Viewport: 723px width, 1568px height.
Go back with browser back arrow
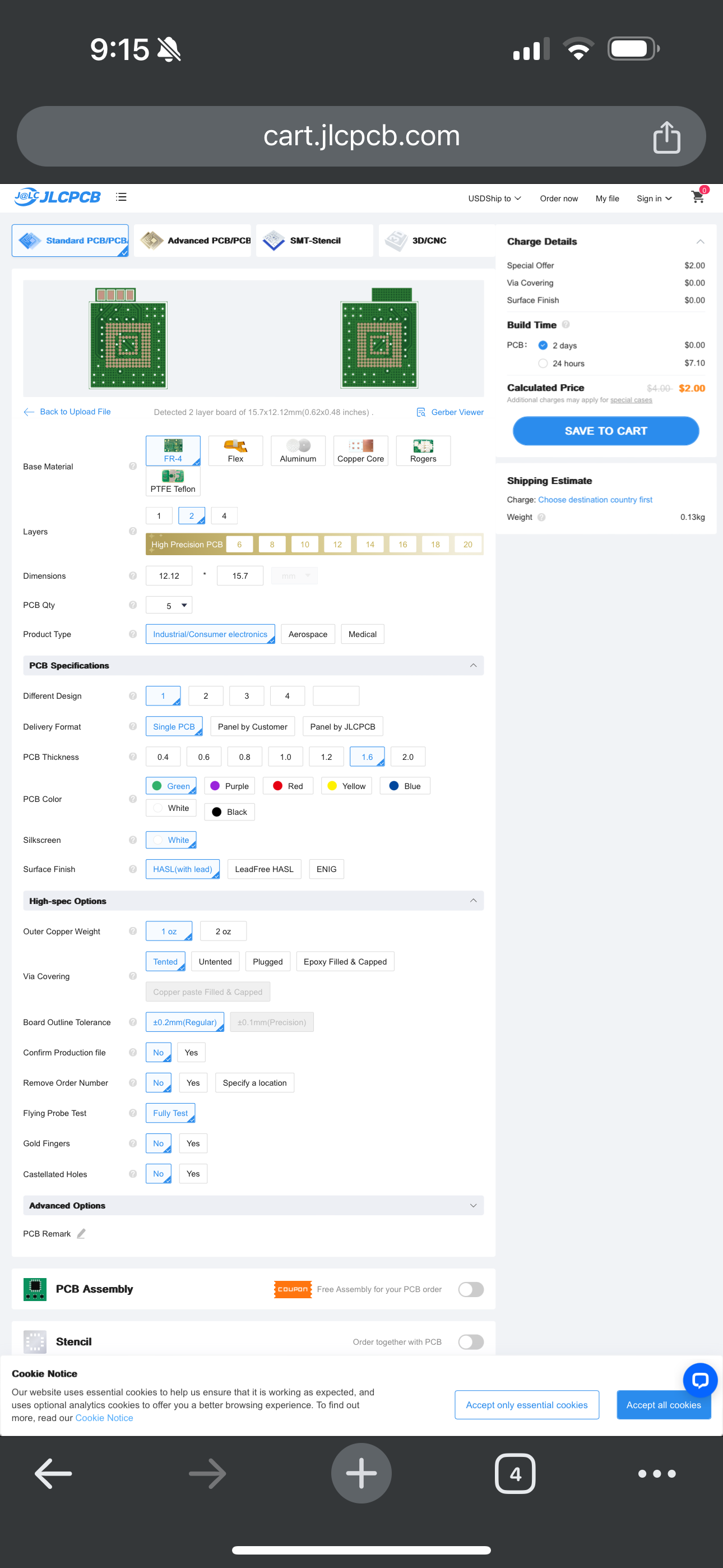click(54, 1473)
